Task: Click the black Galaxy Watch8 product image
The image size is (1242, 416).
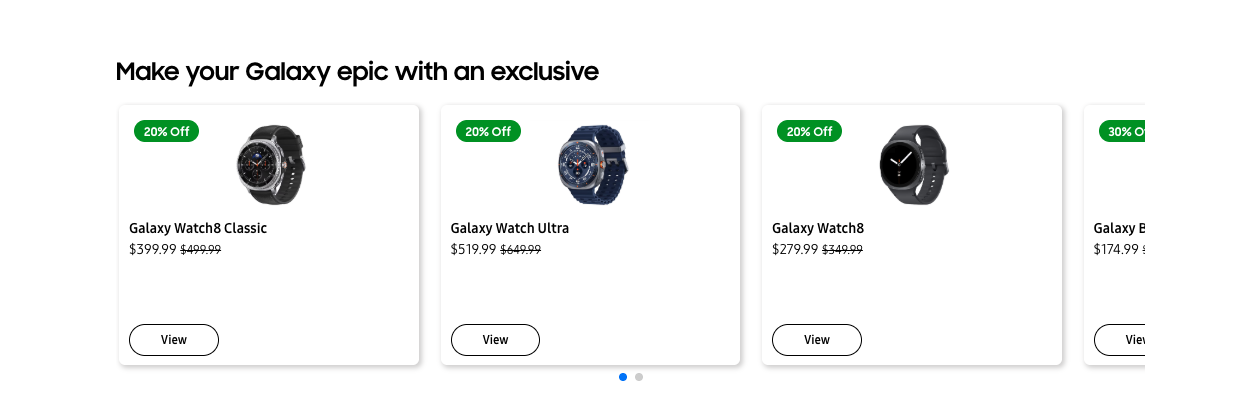Action: [912, 164]
